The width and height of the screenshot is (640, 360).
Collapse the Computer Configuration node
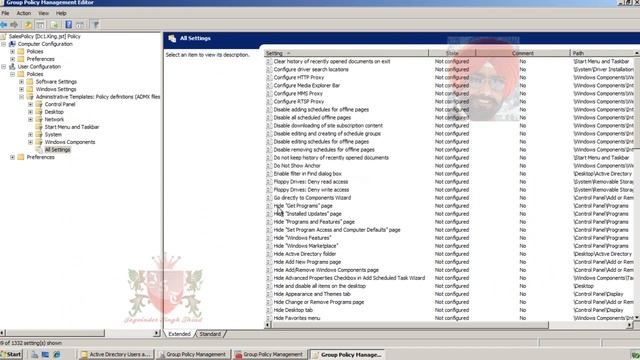(x=4, y=44)
